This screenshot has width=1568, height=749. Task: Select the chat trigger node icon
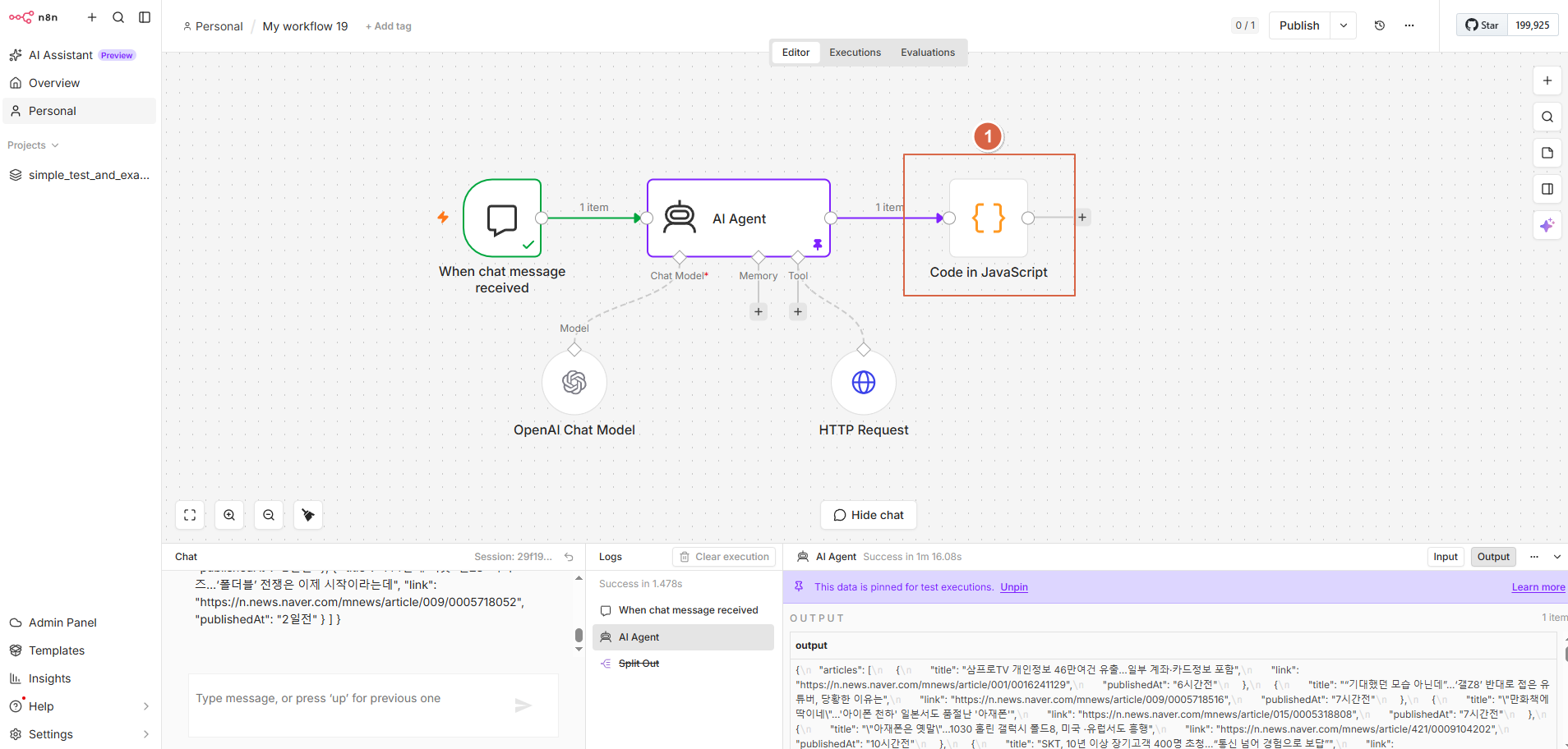point(502,218)
